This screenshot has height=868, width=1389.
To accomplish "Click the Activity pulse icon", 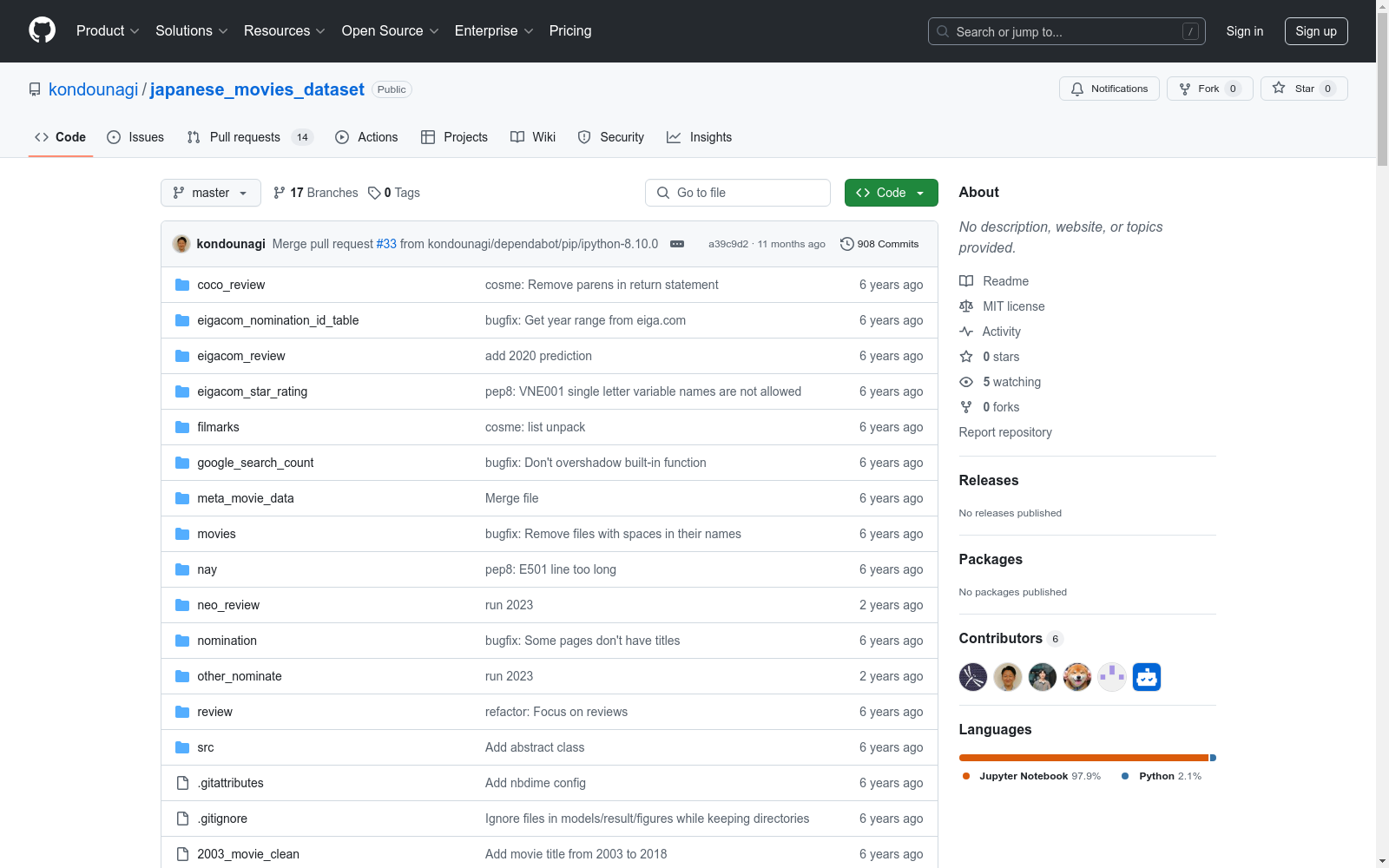I will [x=966, y=332].
